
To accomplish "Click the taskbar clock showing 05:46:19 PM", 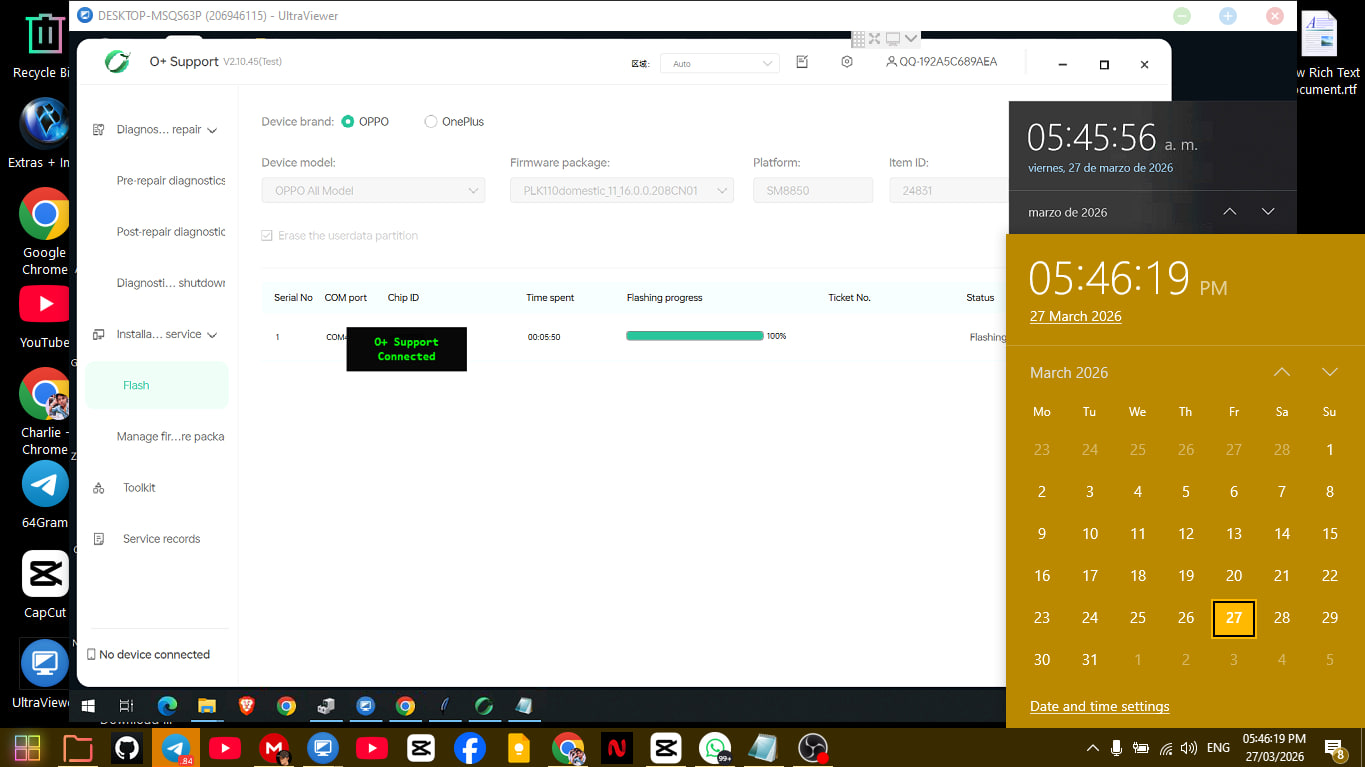I will tap(1274, 748).
